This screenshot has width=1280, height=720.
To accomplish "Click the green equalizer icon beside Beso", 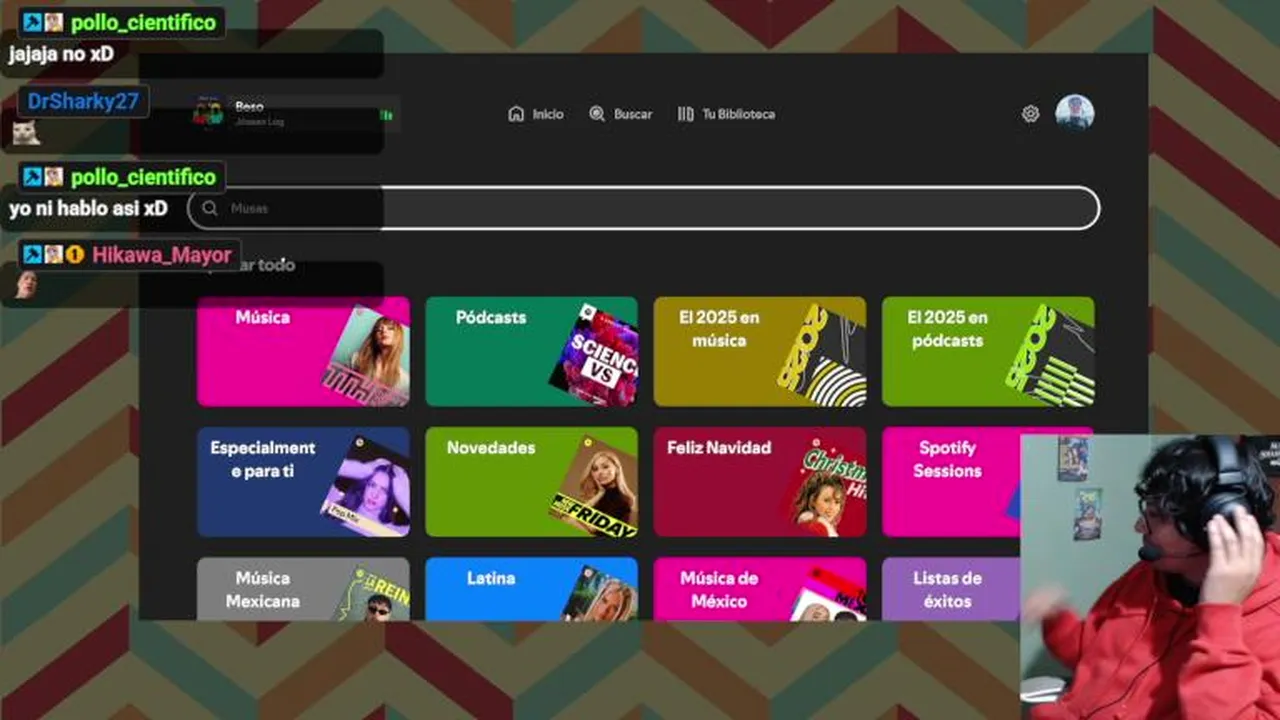I will coord(386,115).
